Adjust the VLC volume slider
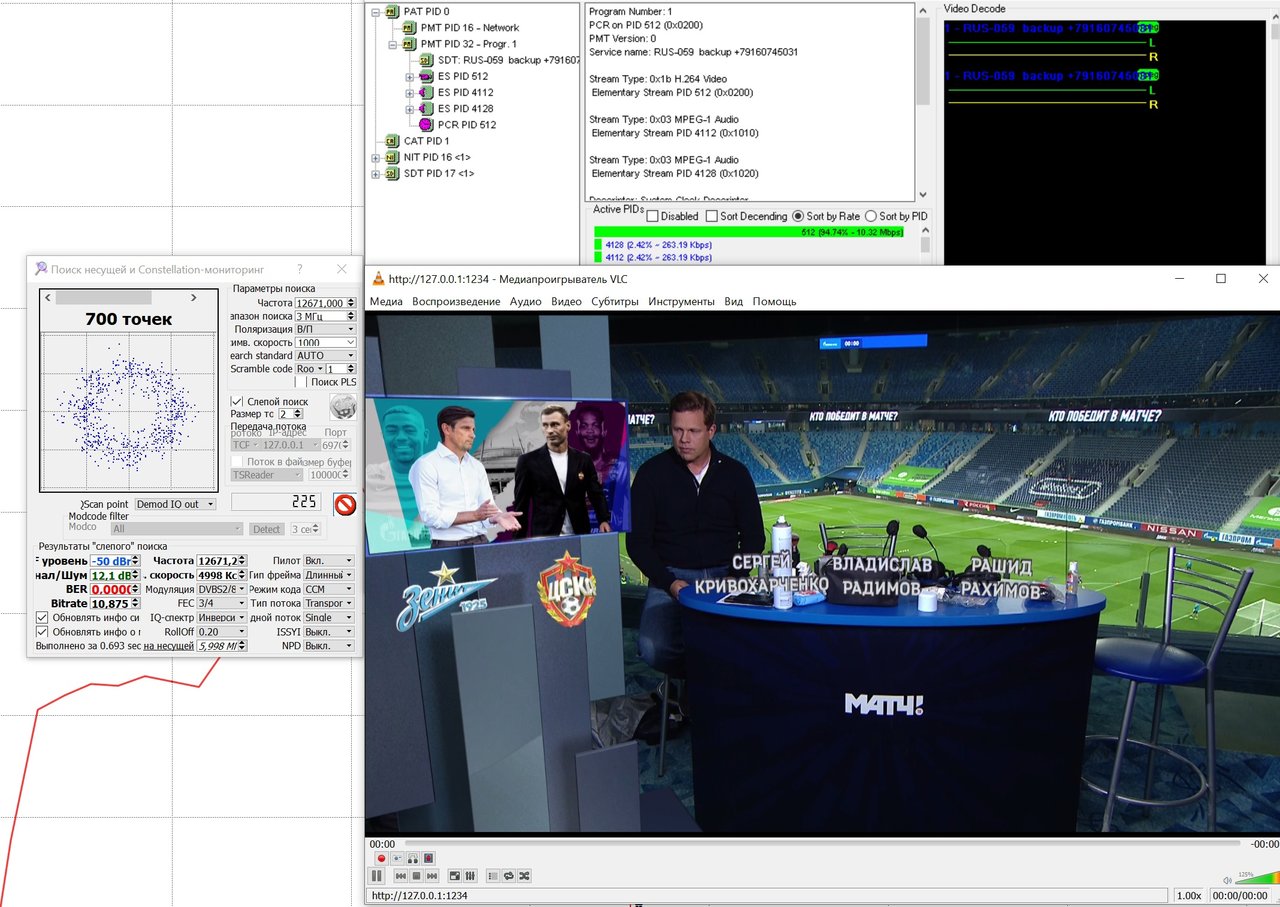The height and width of the screenshot is (907, 1280). coord(1255,879)
